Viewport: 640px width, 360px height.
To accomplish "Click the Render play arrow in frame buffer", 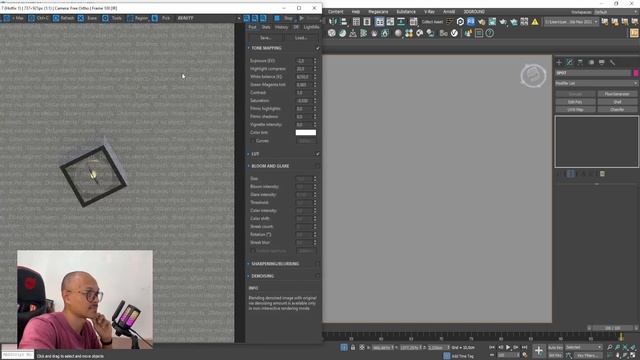I will [x=302, y=18].
